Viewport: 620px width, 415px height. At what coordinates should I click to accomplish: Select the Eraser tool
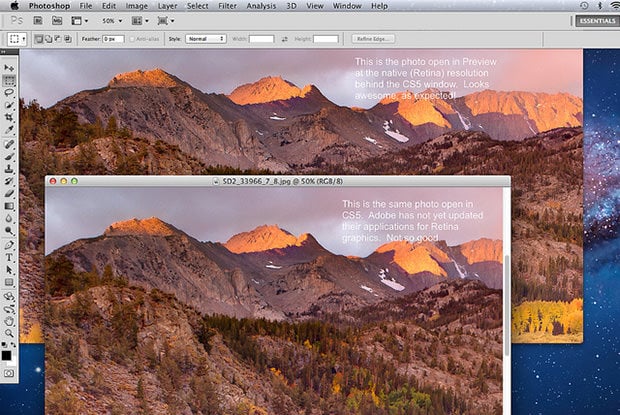click(x=9, y=193)
